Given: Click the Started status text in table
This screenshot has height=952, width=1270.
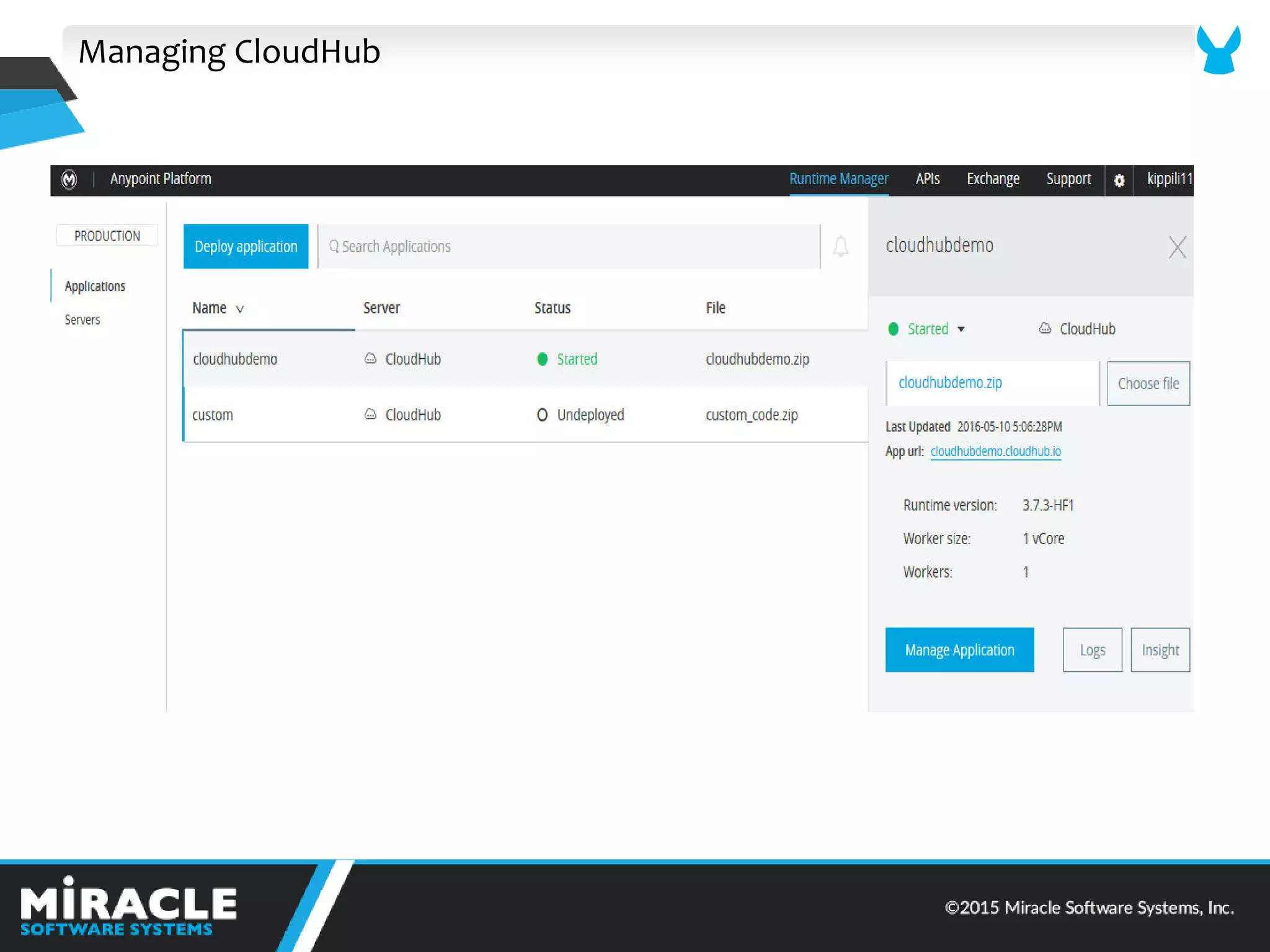Looking at the screenshot, I should (577, 359).
